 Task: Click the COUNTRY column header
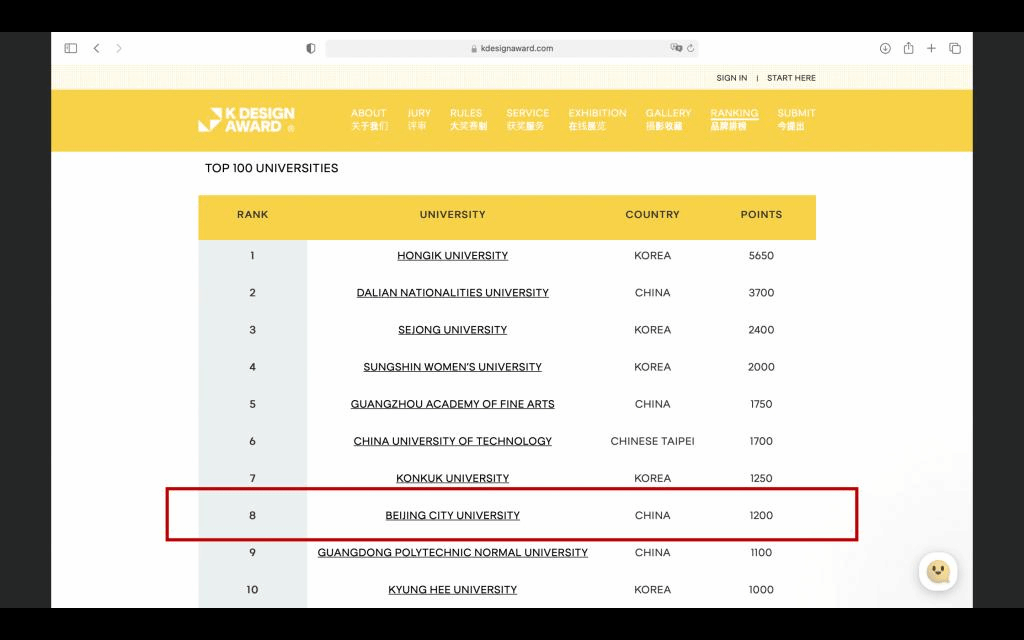point(652,215)
